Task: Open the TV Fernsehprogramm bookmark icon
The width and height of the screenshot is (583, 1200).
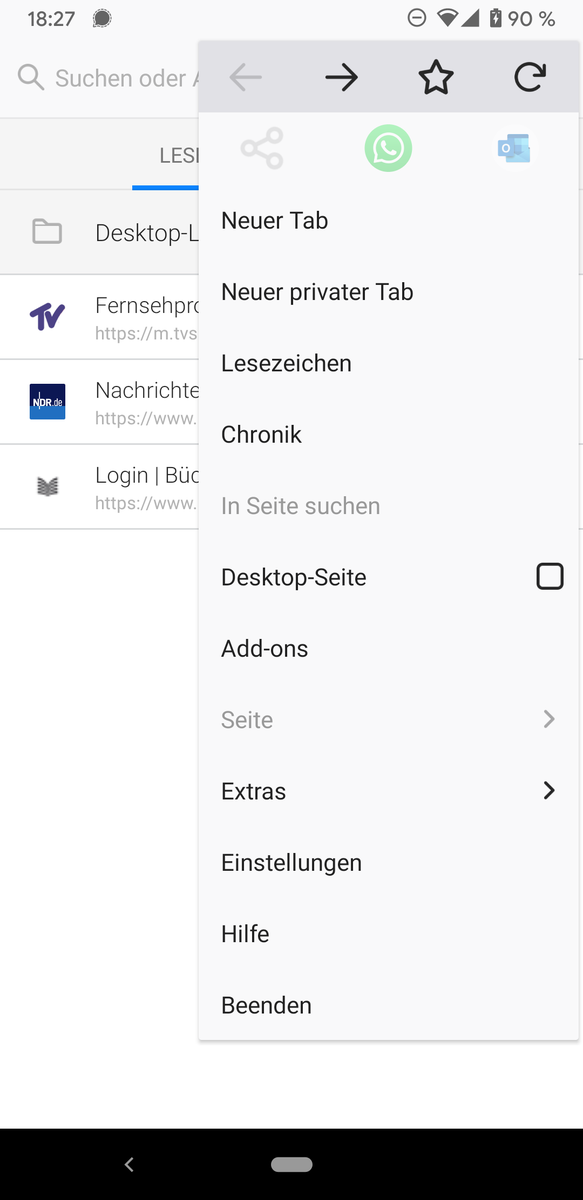Action: tap(47, 317)
